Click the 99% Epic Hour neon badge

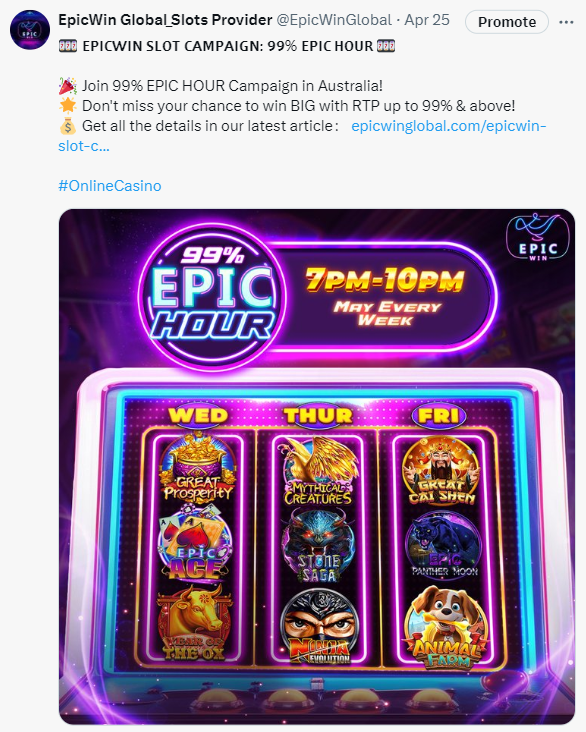(x=212, y=296)
